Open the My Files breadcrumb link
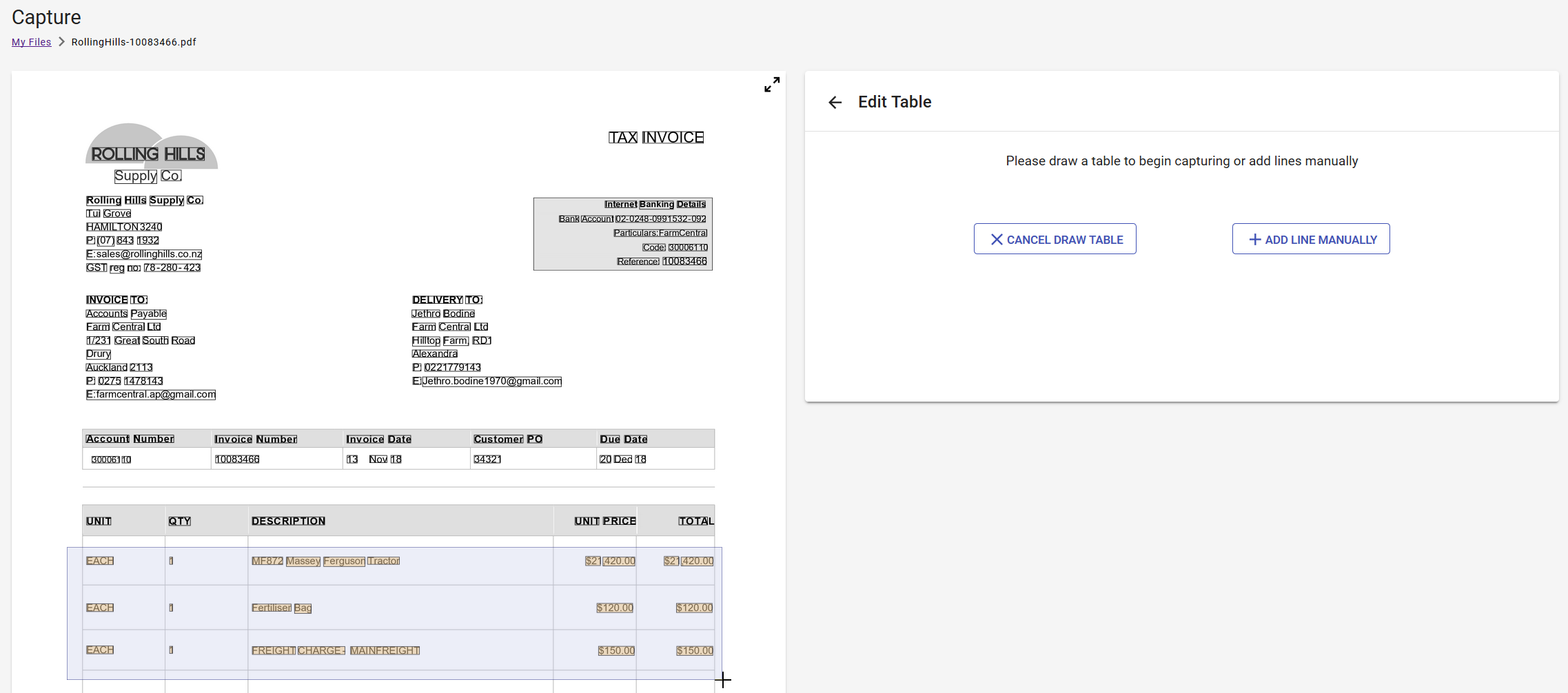Image resolution: width=1568 pixels, height=693 pixels. point(31,42)
